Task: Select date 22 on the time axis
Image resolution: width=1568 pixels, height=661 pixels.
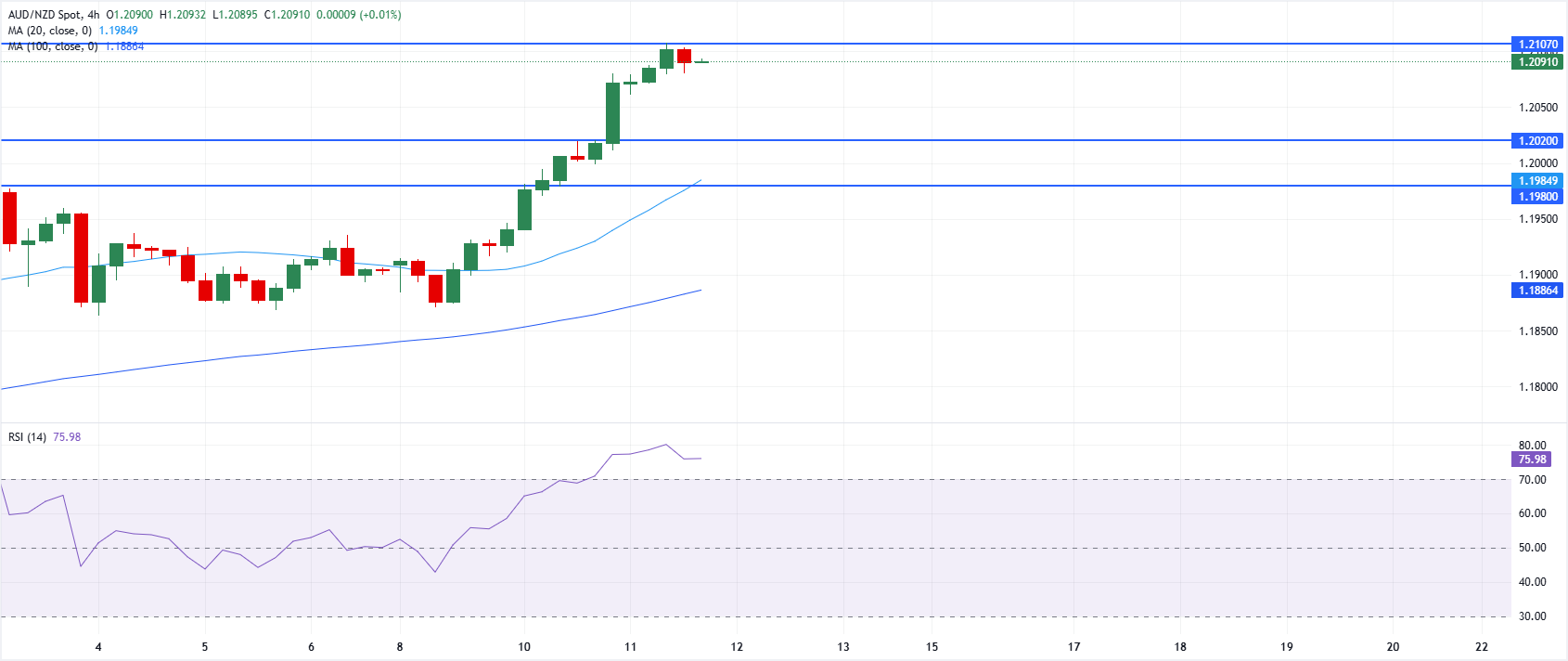Action: point(1481,647)
